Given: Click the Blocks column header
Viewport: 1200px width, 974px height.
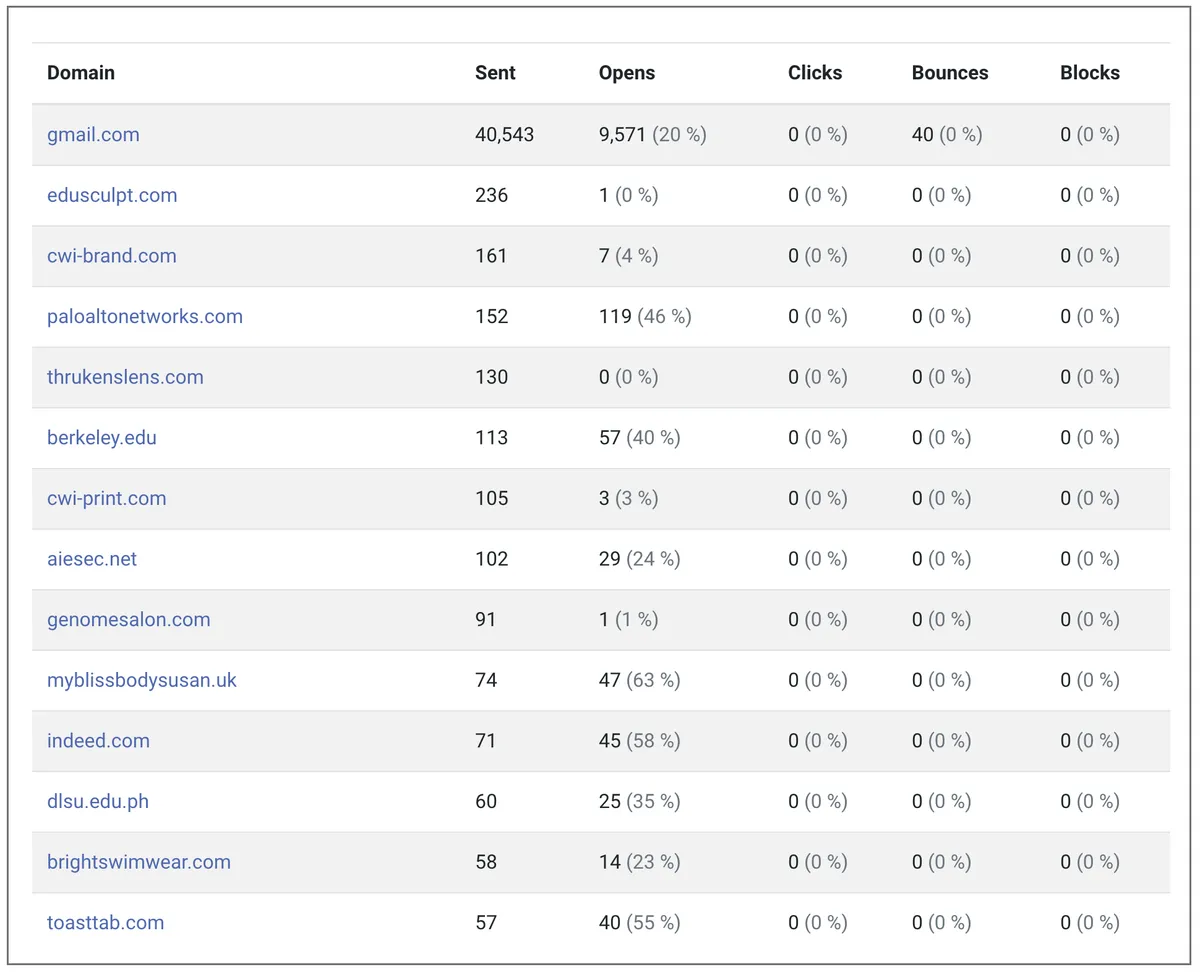Looking at the screenshot, I should [x=1090, y=73].
